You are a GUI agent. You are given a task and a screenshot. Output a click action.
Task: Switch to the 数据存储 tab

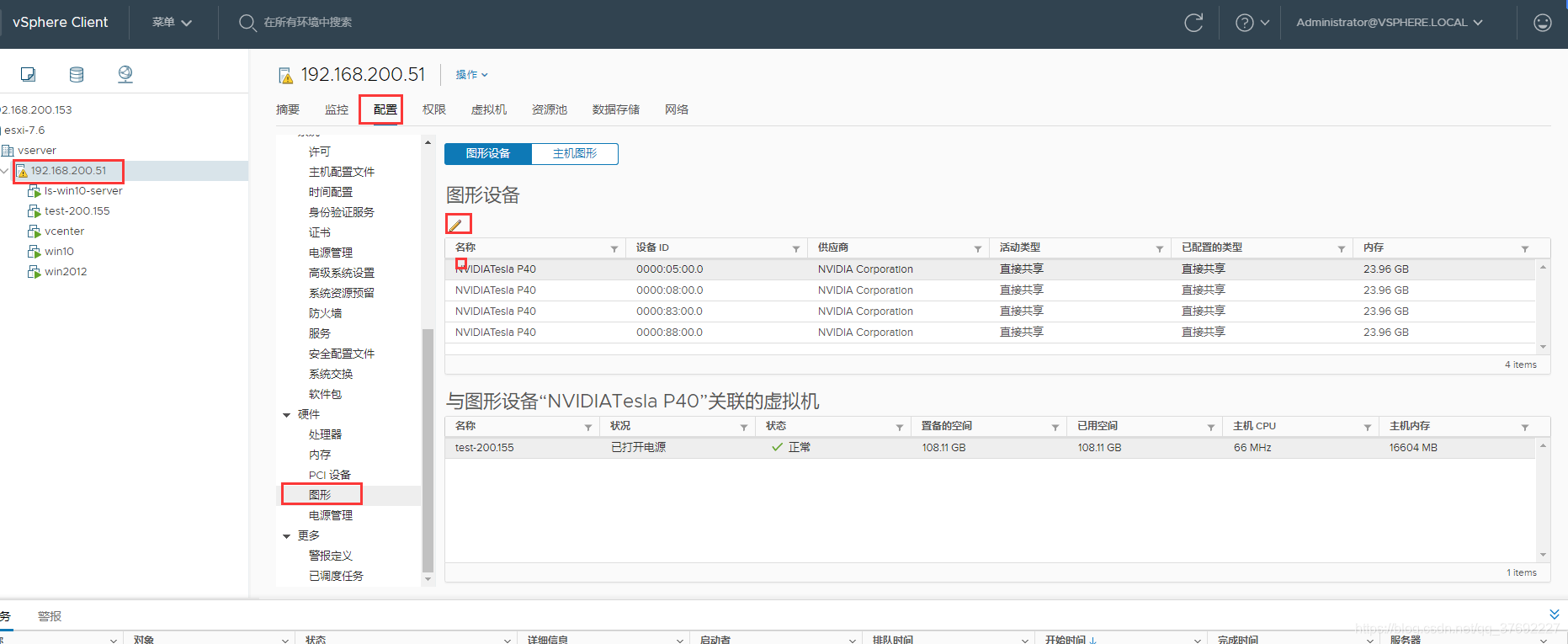pyautogui.click(x=616, y=109)
